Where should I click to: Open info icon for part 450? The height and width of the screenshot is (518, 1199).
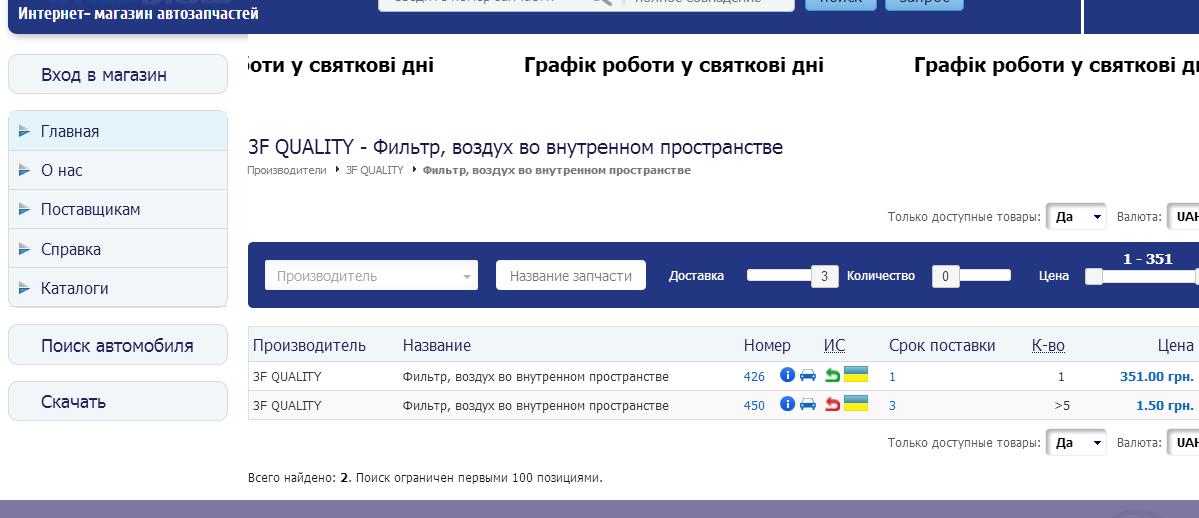pos(787,404)
